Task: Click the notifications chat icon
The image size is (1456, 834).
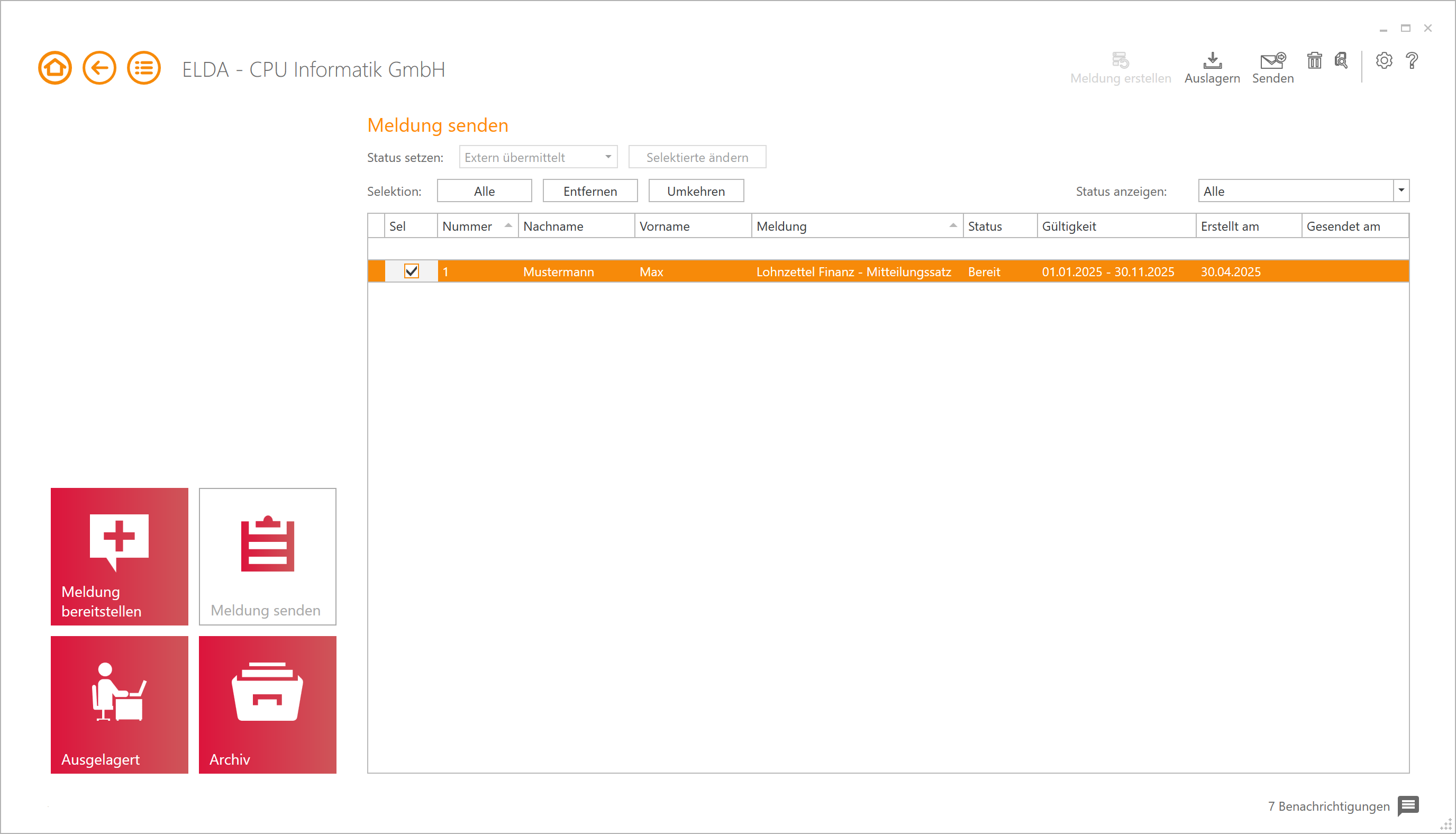Action: click(1407, 805)
